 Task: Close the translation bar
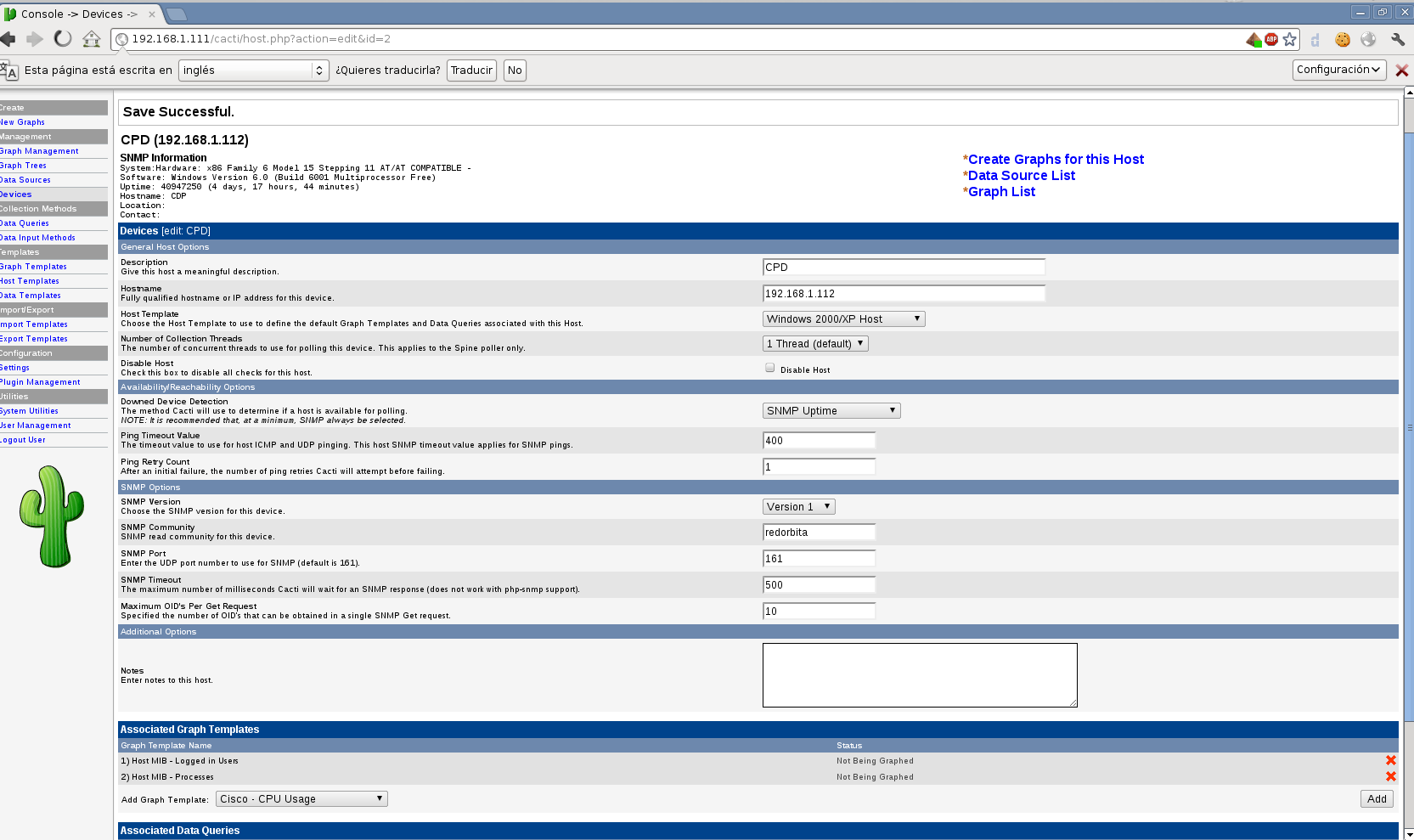pos(1401,70)
